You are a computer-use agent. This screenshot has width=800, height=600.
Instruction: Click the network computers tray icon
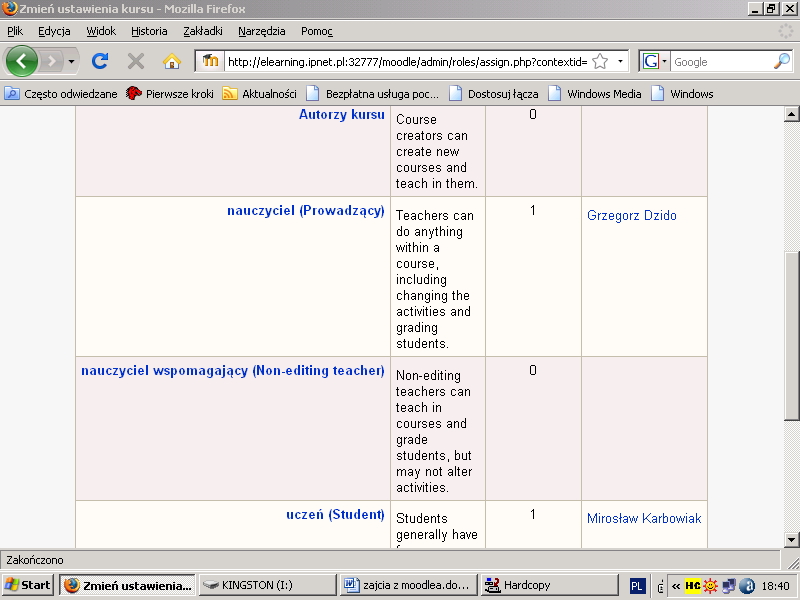point(729,586)
